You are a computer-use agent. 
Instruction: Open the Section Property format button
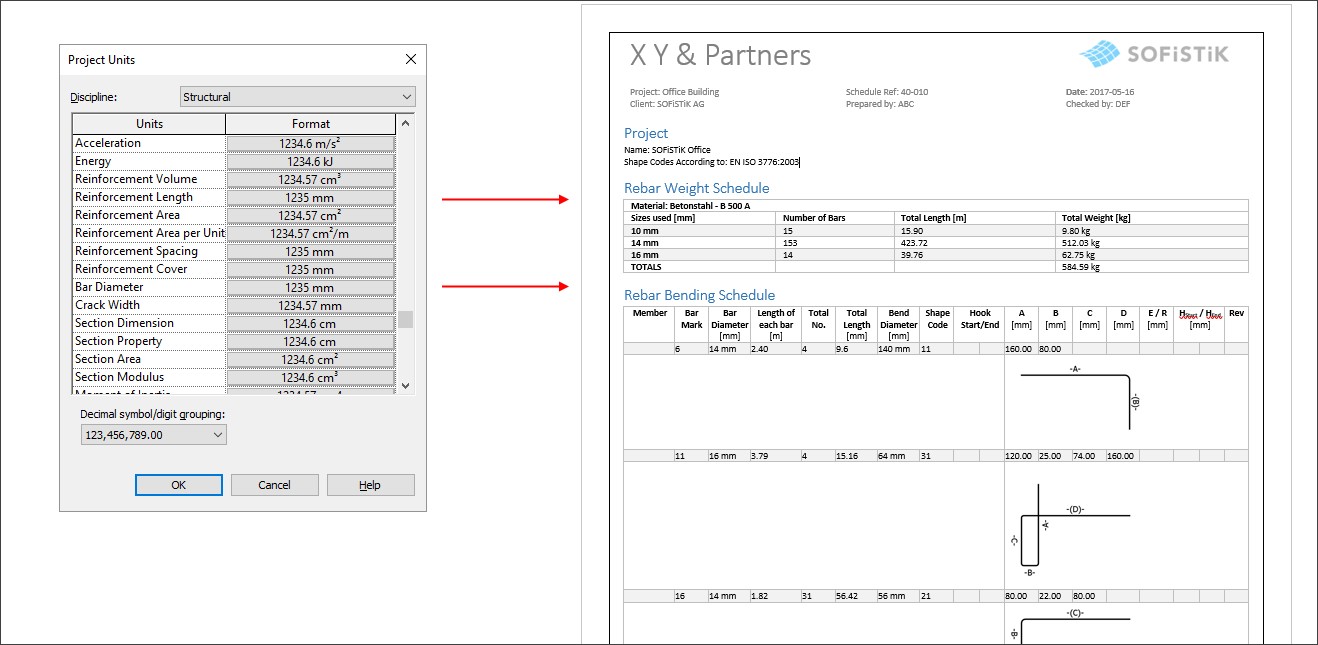click(x=311, y=341)
